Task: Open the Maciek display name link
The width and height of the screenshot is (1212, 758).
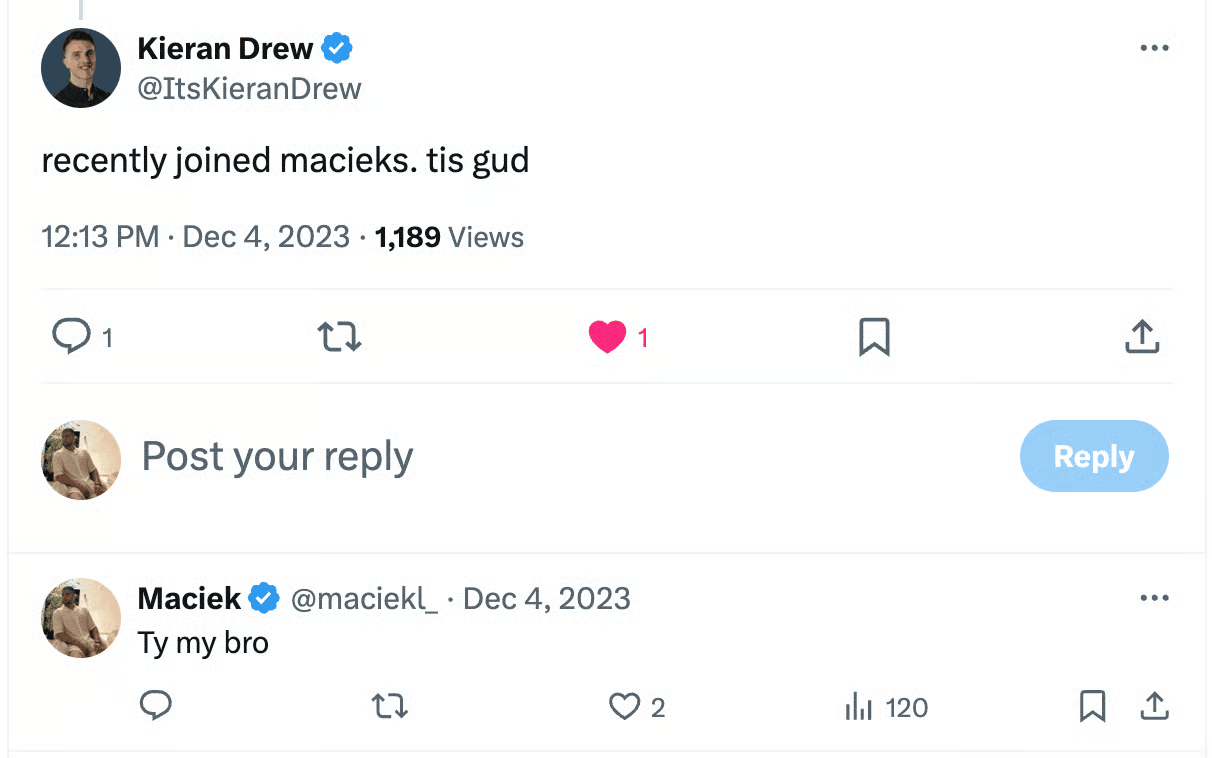Action: pyautogui.click(x=189, y=598)
